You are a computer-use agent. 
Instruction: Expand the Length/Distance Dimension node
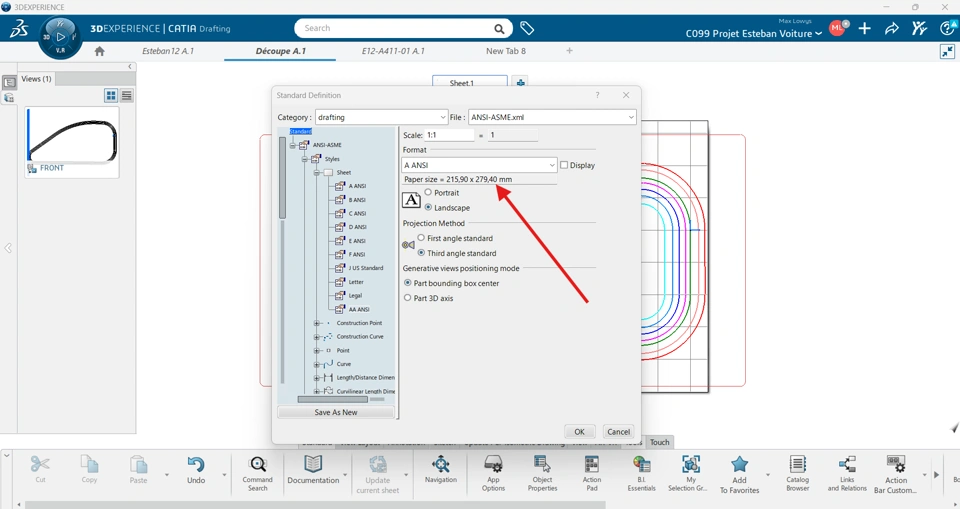point(317,378)
